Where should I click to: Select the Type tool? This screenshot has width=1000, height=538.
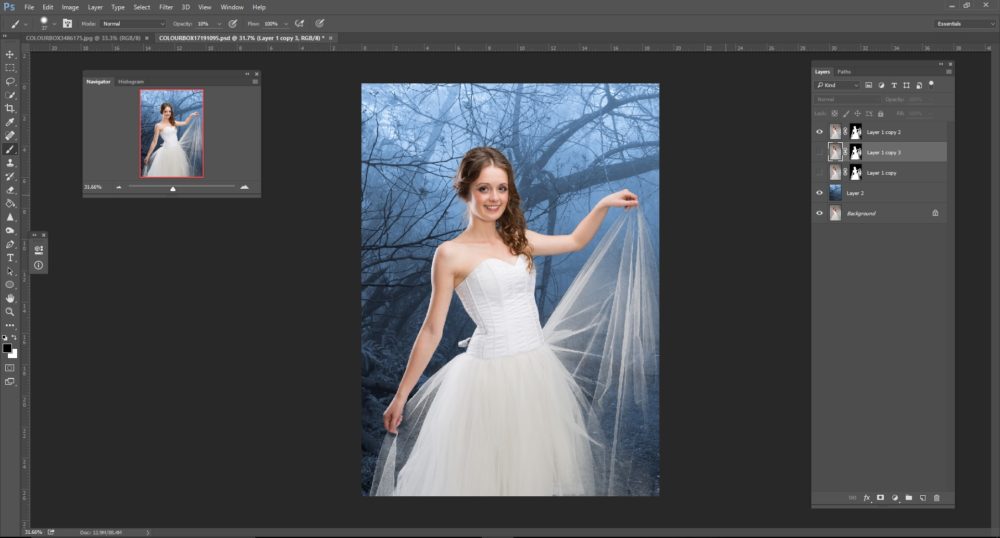pos(10,257)
